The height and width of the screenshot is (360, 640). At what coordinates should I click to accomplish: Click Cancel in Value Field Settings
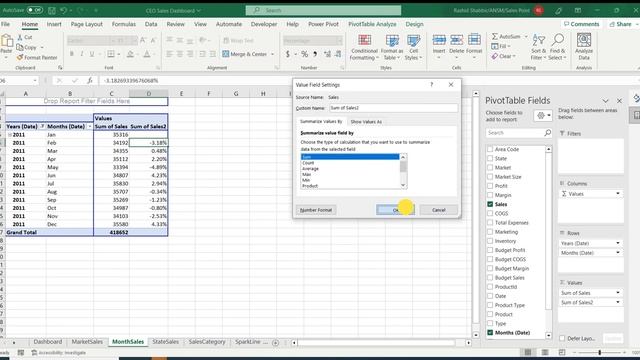439,210
